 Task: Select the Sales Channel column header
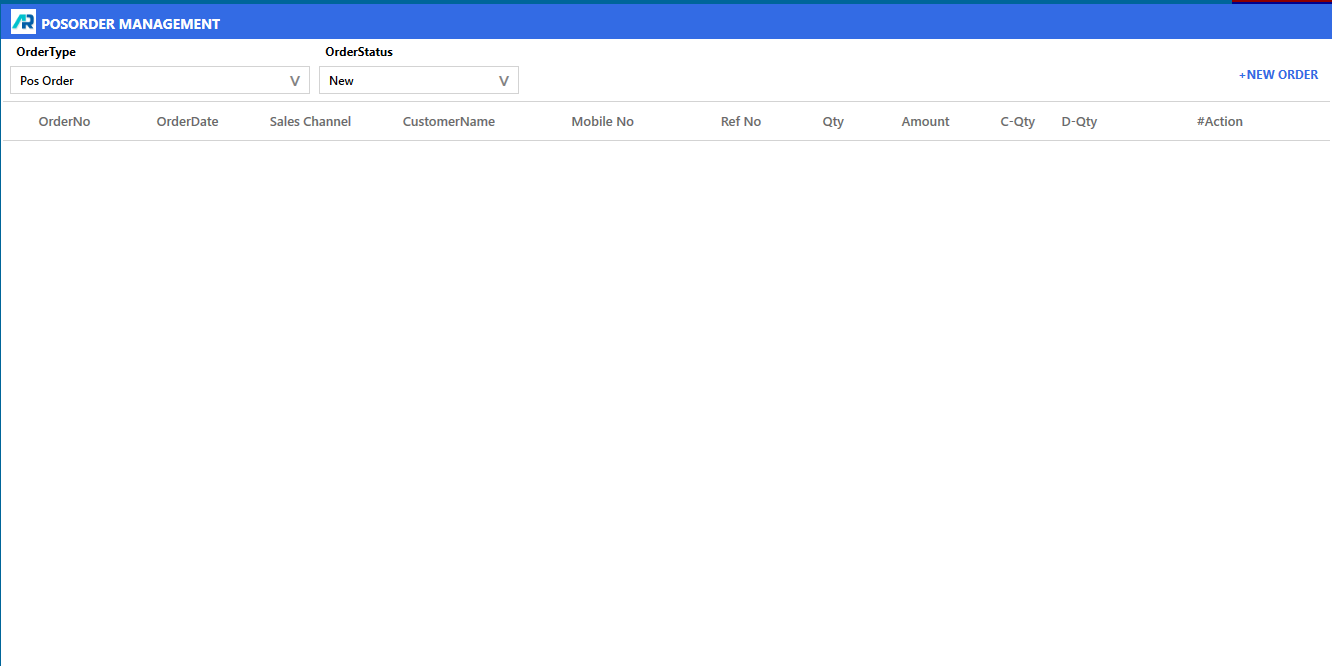tap(310, 121)
